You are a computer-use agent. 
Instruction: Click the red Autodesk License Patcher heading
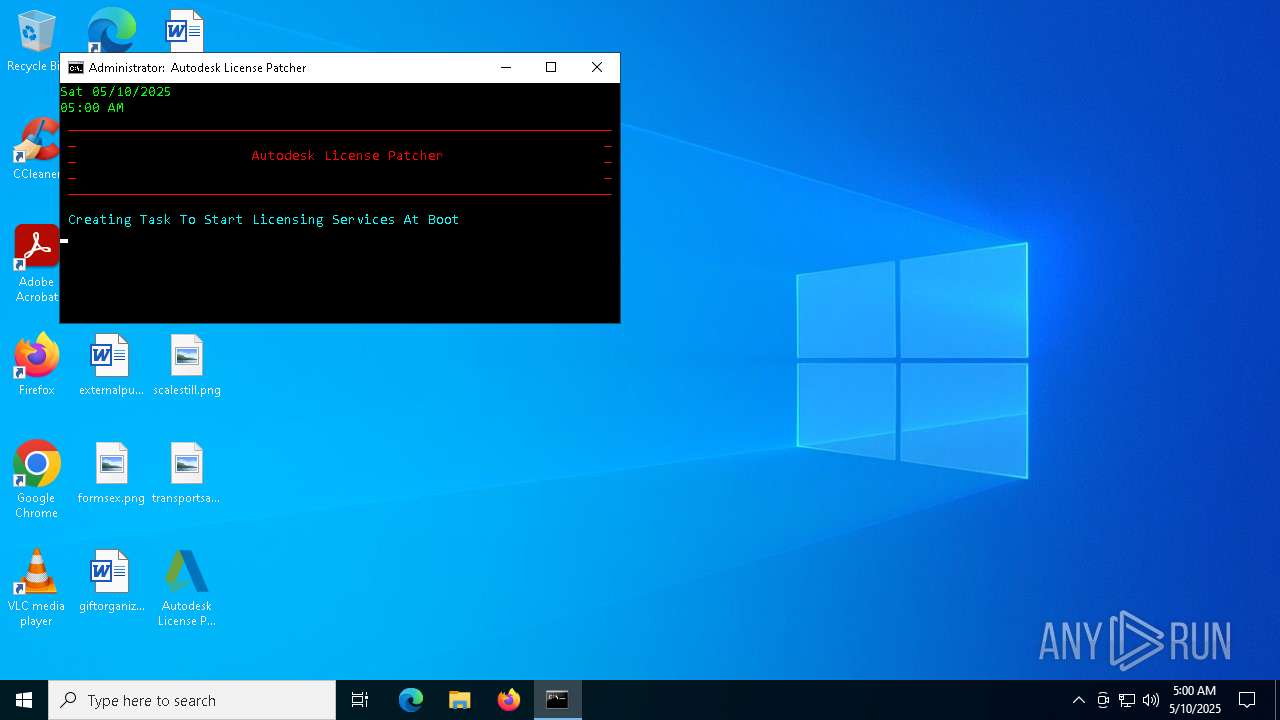[x=347, y=155]
